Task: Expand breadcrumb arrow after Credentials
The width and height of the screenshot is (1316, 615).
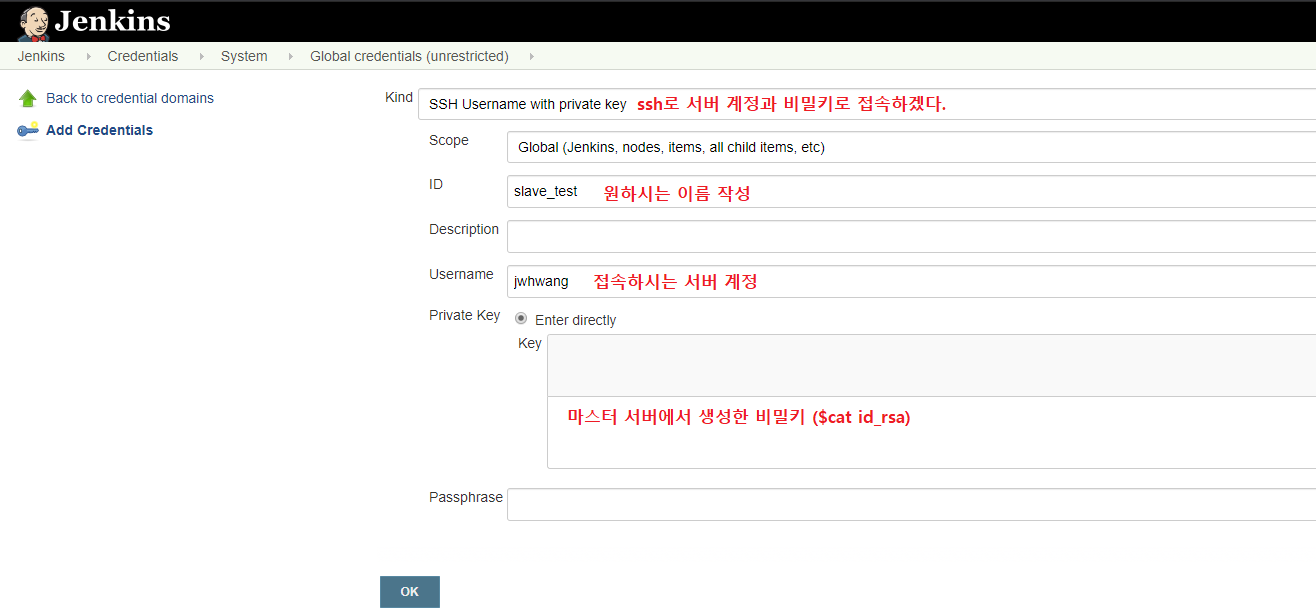Action: point(201,56)
